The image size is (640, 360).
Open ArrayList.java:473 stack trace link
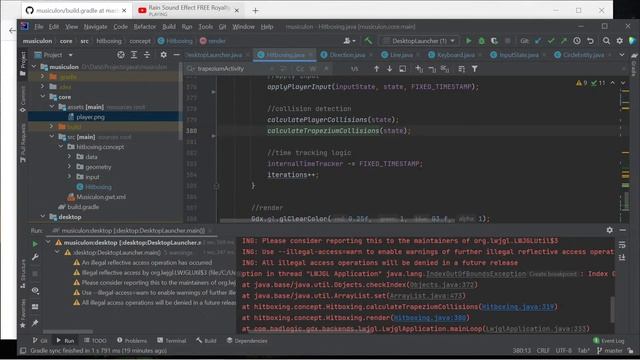pos(426,296)
